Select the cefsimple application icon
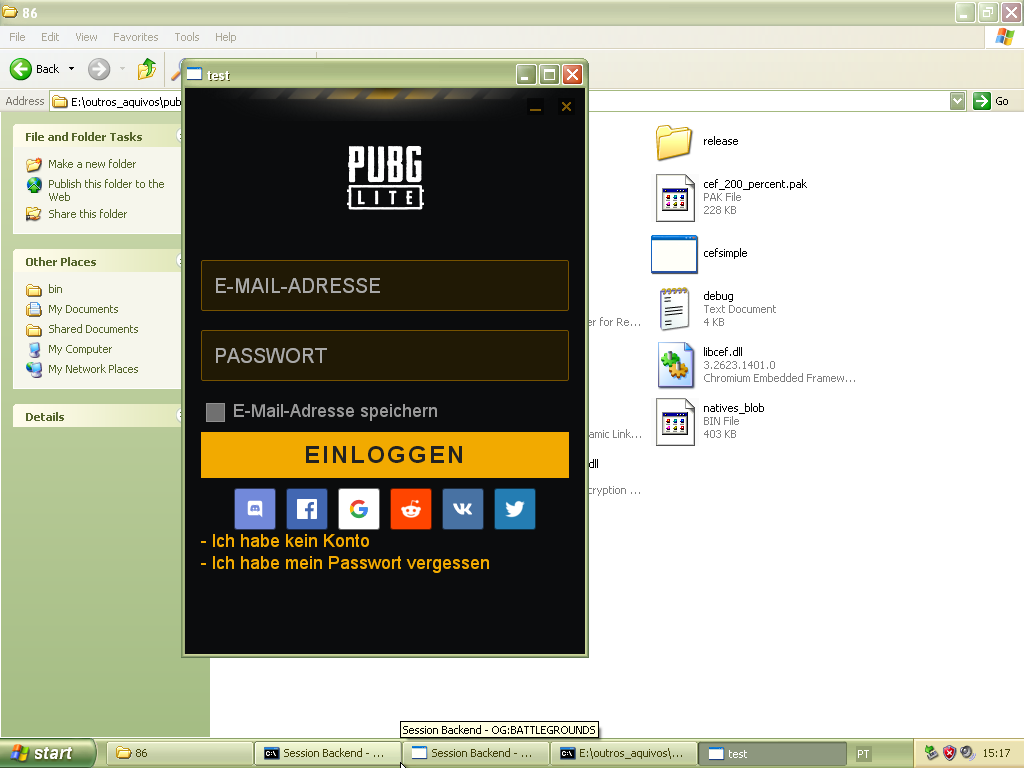Viewport: 1024px width, 768px height. [x=674, y=254]
